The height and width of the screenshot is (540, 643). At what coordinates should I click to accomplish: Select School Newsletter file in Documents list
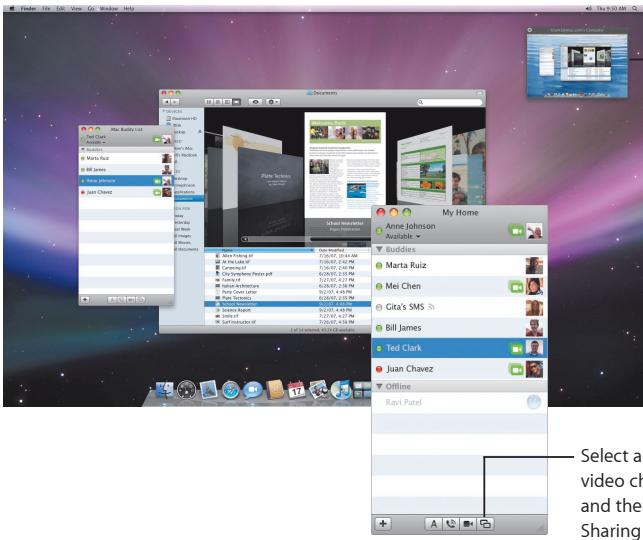click(x=287, y=304)
